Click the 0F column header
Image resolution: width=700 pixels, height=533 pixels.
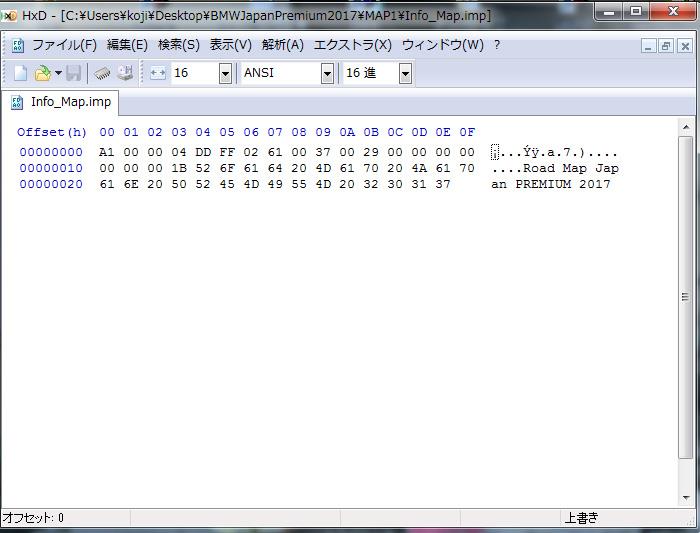tap(467, 132)
